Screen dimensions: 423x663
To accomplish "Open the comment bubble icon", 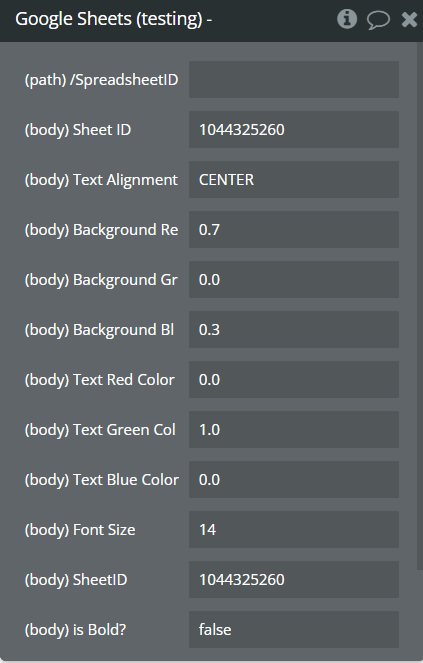I will [x=378, y=20].
